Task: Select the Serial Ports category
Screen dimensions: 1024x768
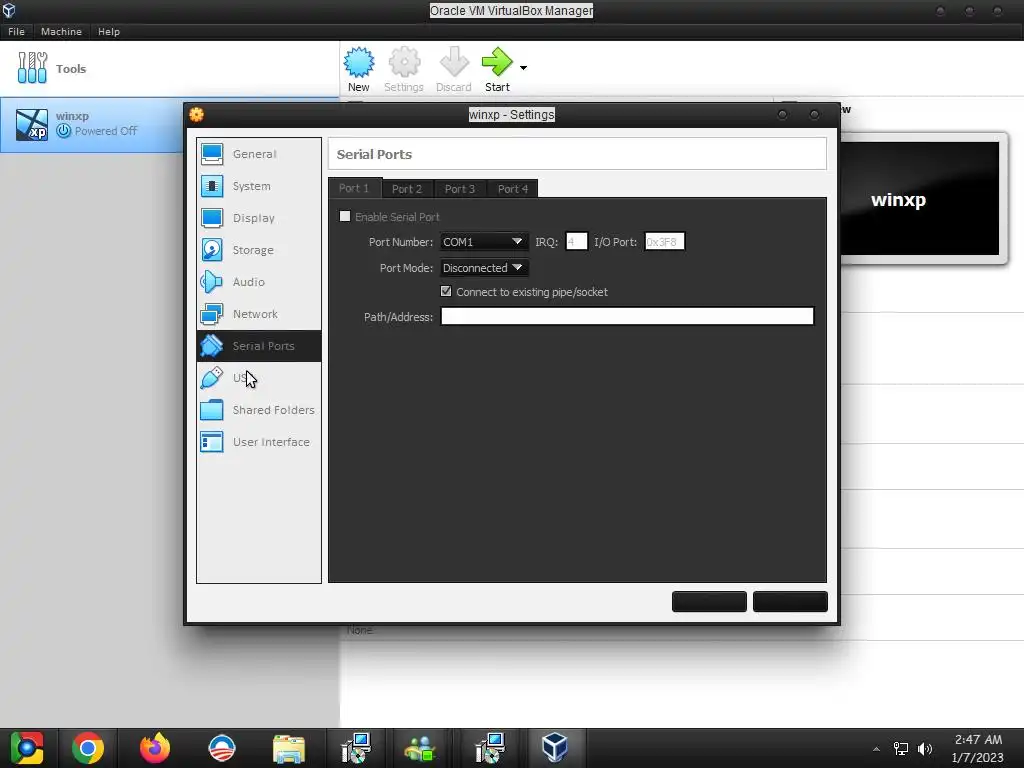Action: click(259, 346)
